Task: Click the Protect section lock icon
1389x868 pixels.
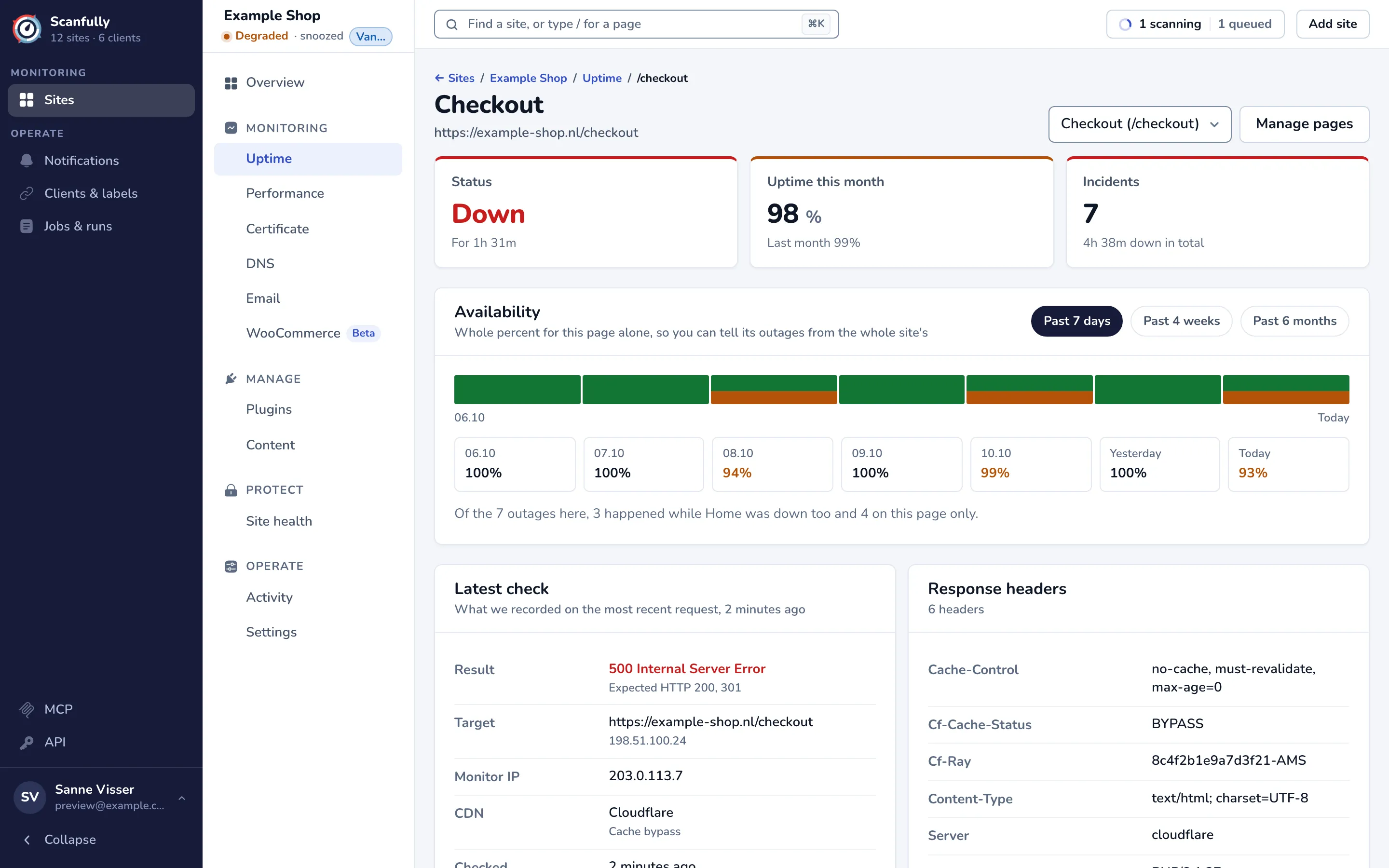Action: [231, 490]
